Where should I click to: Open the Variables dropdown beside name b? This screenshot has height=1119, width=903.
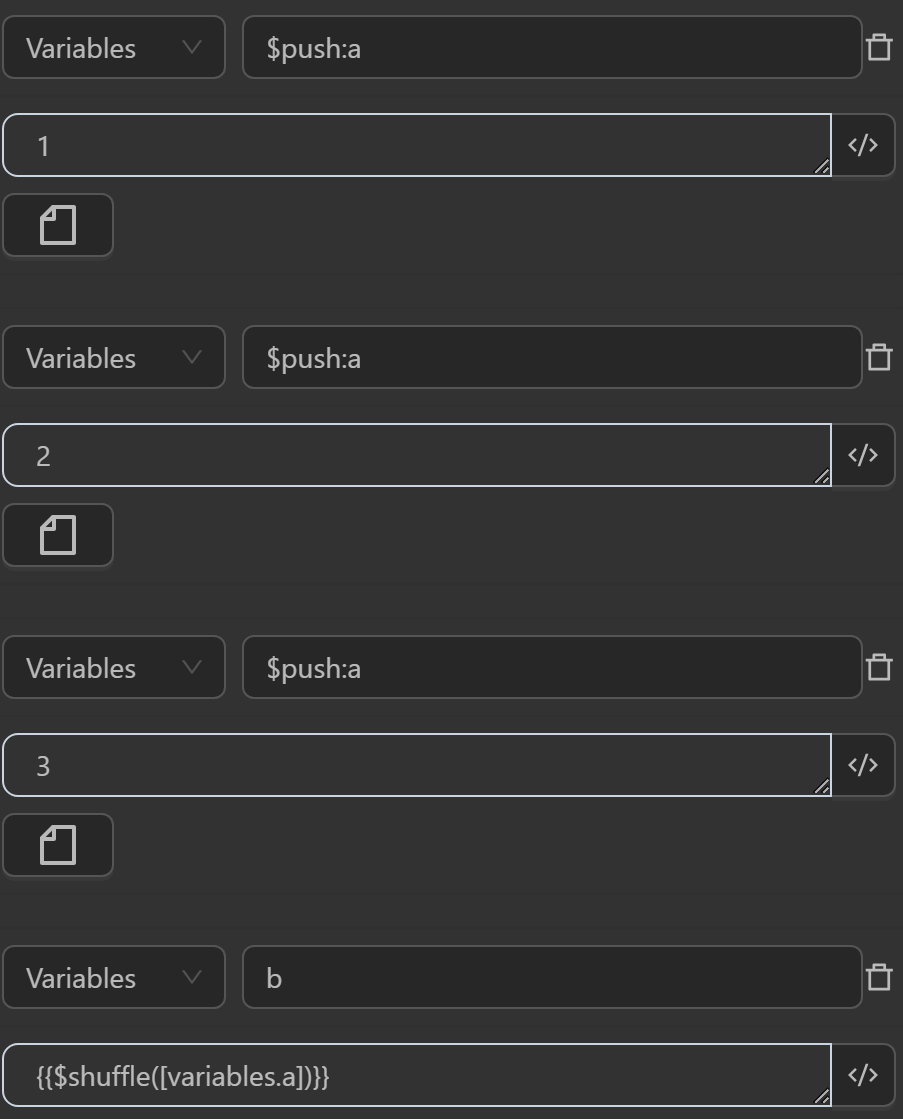[x=114, y=977]
